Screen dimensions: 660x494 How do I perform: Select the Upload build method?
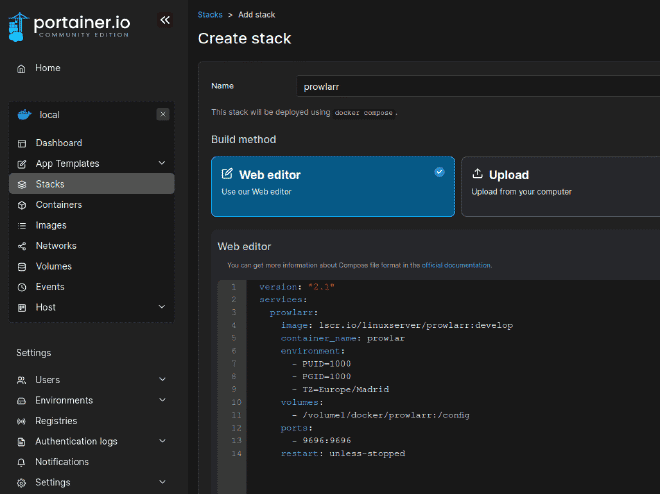561,186
